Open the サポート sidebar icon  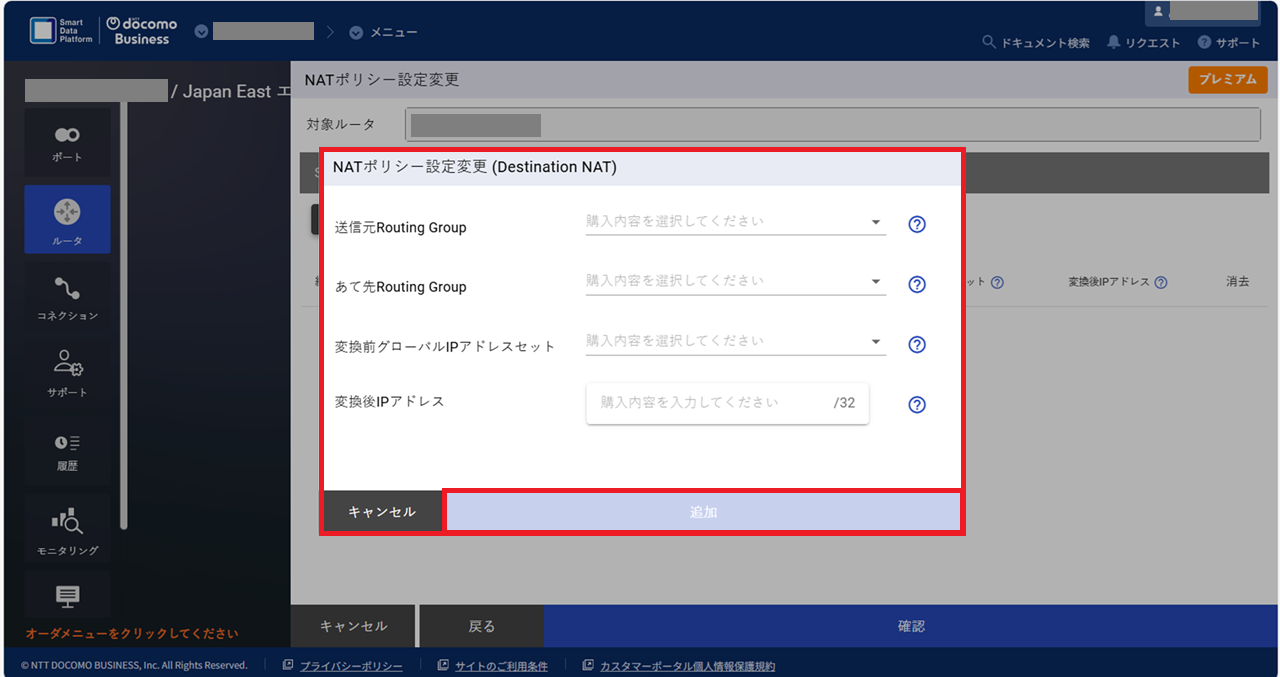[67, 372]
